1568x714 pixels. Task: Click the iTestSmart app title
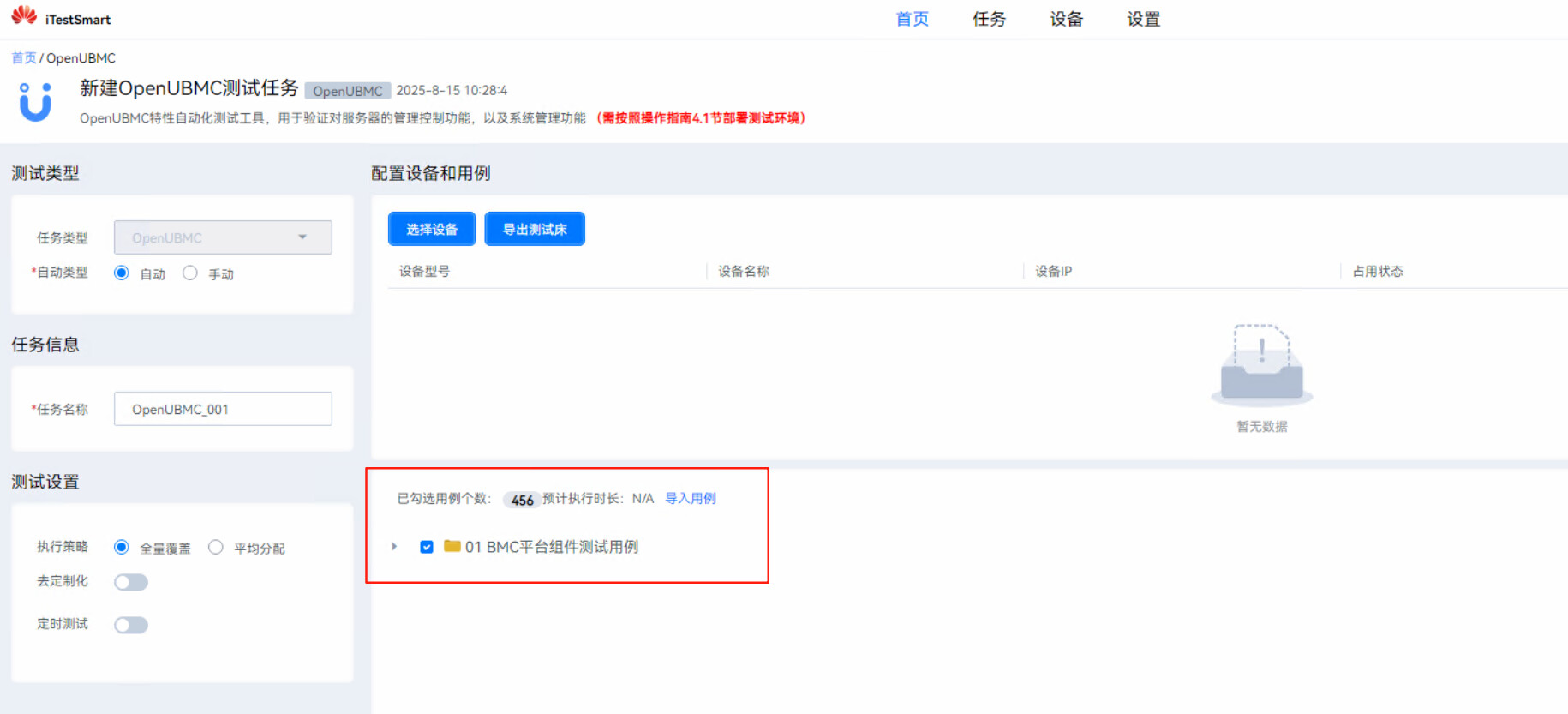(78, 19)
